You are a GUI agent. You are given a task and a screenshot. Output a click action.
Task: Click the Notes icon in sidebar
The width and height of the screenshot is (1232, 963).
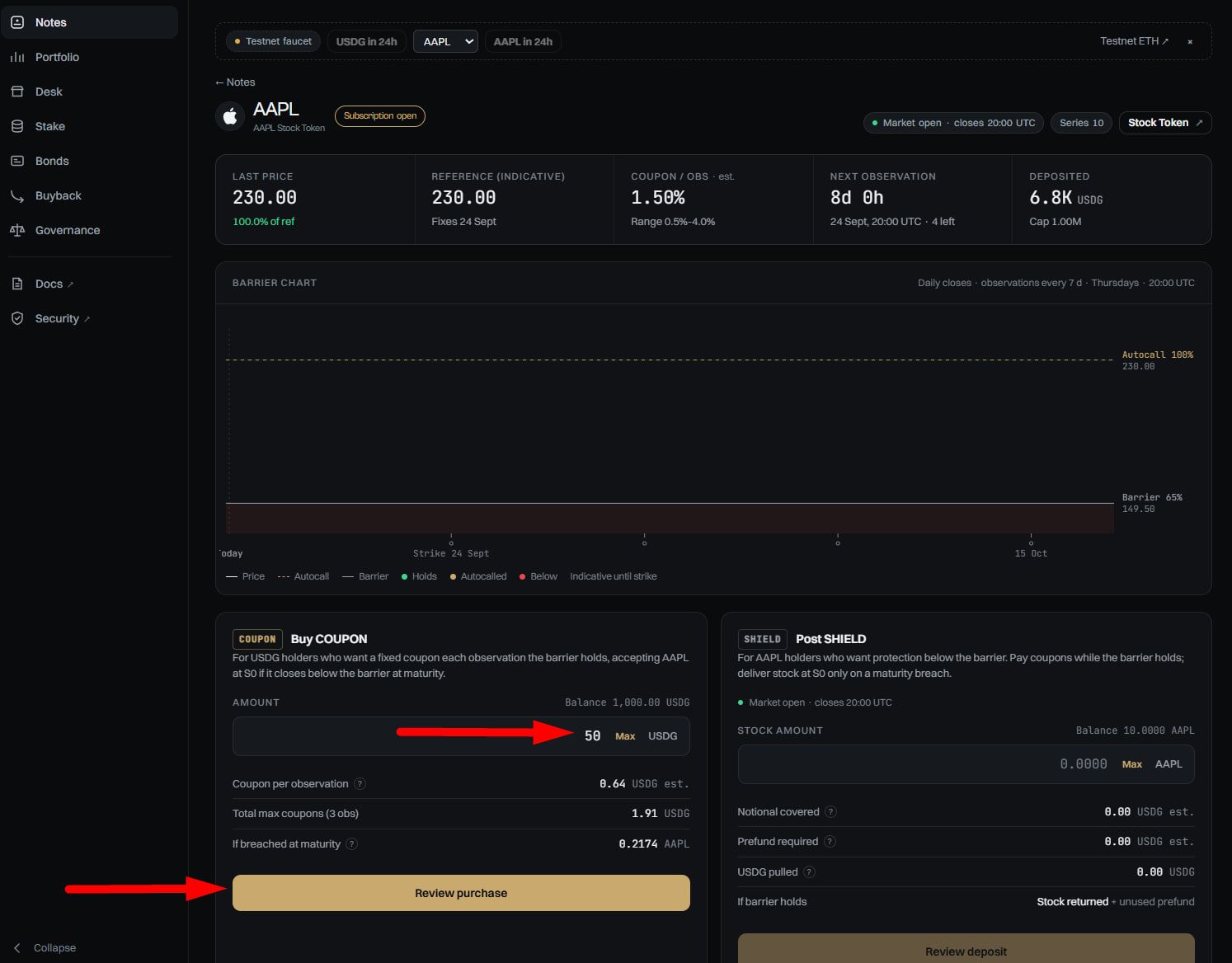click(x=17, y=22)
